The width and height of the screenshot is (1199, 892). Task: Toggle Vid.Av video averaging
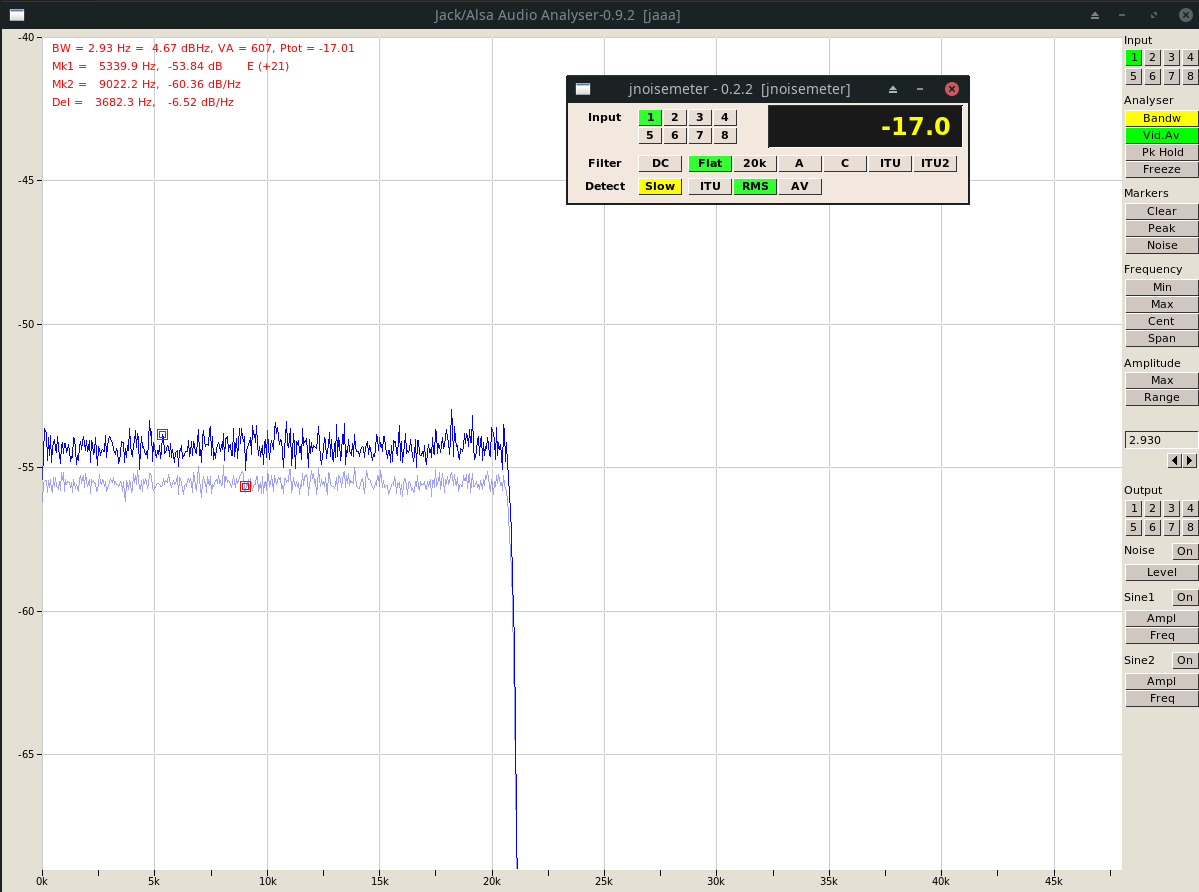[x=1162, y=135]
